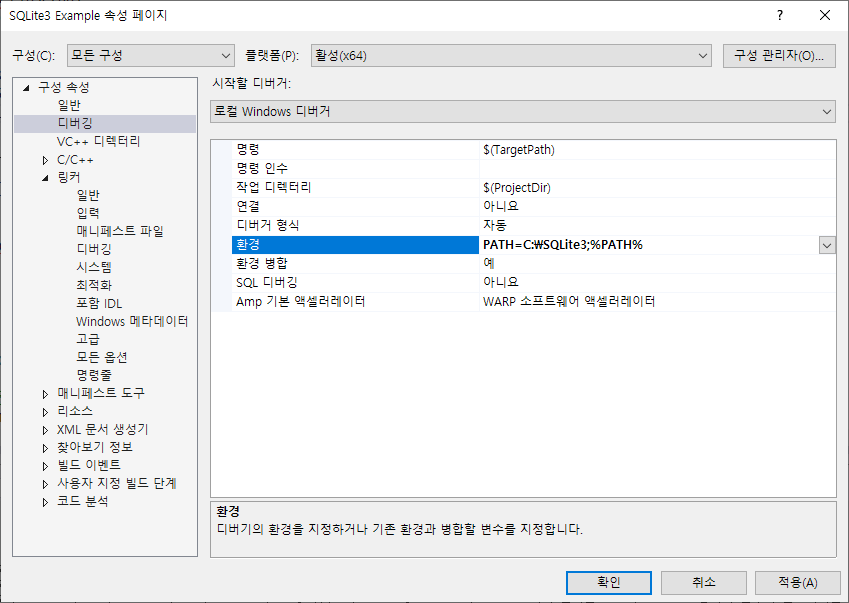Open the 플랫폼(P) platform dropdown

[511, 56]
